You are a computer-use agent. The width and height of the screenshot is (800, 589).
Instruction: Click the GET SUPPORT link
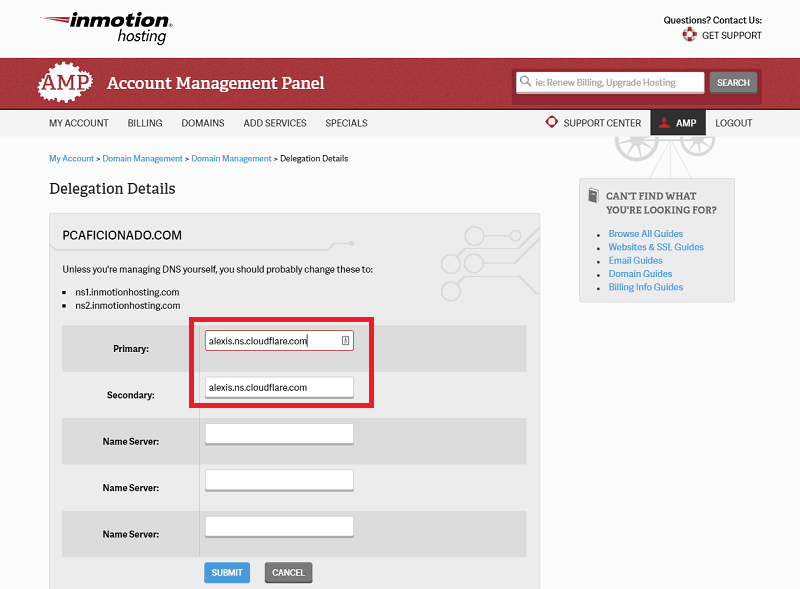coord(731,35)
